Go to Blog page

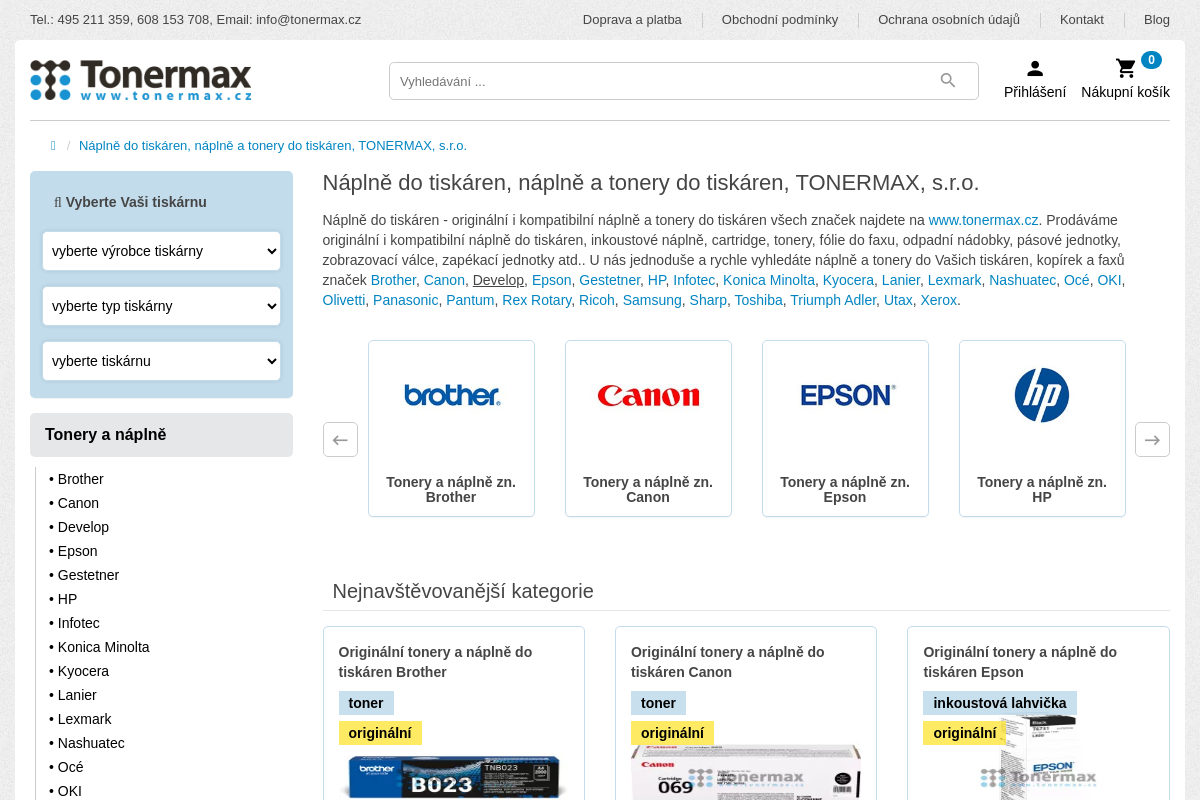click(1157, 20)
